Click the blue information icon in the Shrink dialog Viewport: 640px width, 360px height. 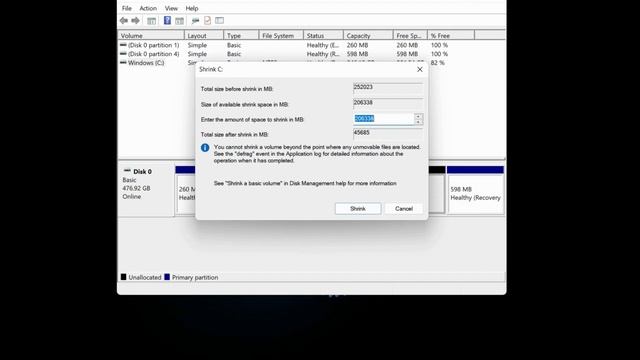pos(205,148)
